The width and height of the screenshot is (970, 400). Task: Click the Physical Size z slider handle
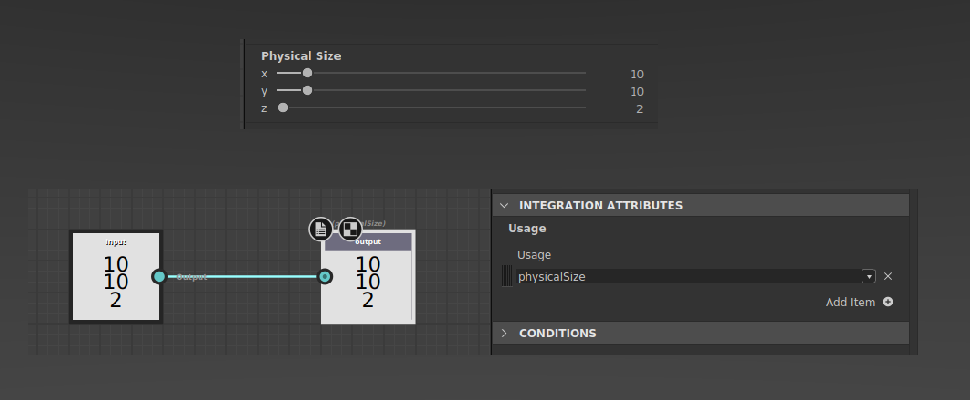(x=283, y=108)
